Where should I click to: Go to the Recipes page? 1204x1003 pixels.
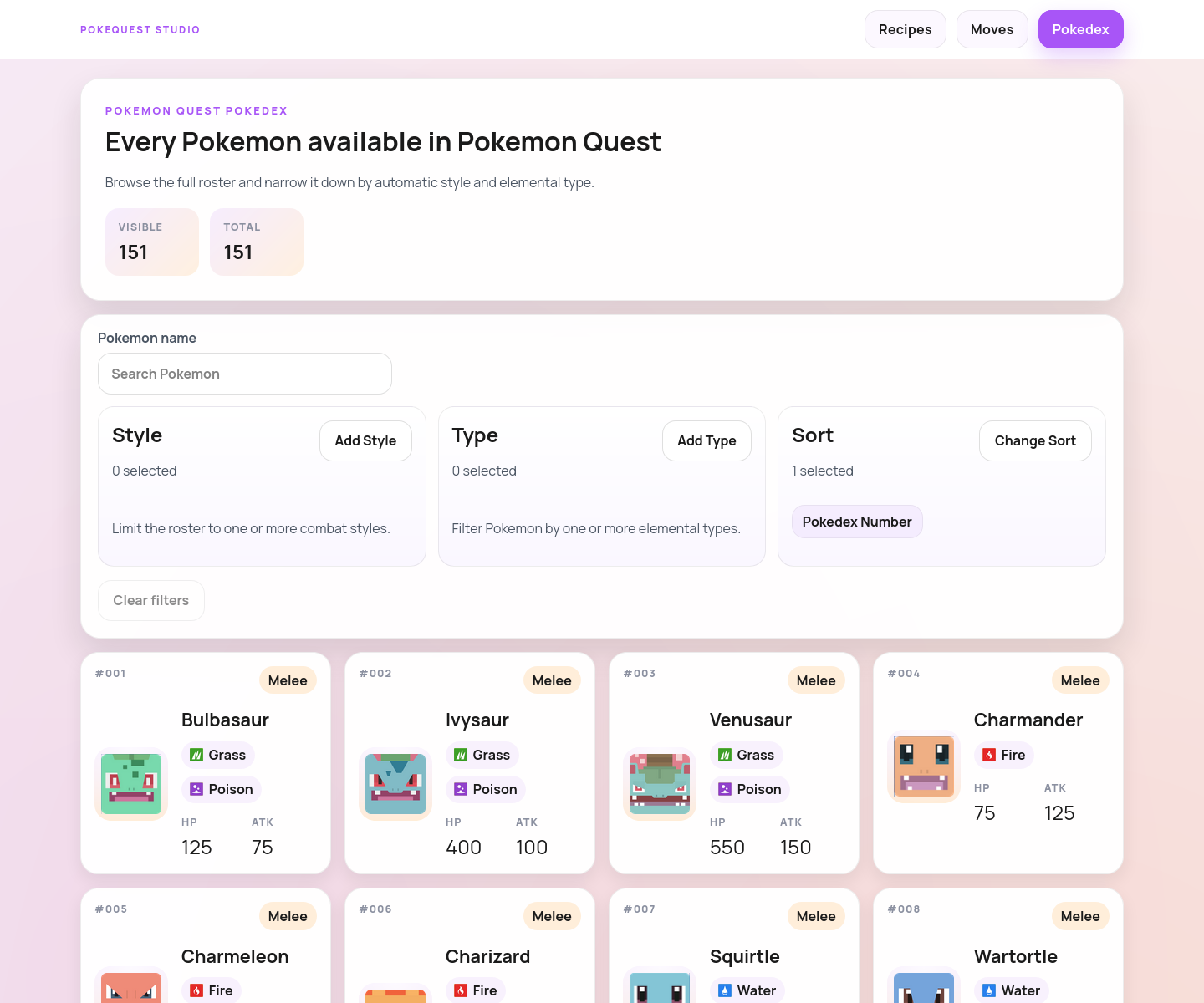coord(906,29)
